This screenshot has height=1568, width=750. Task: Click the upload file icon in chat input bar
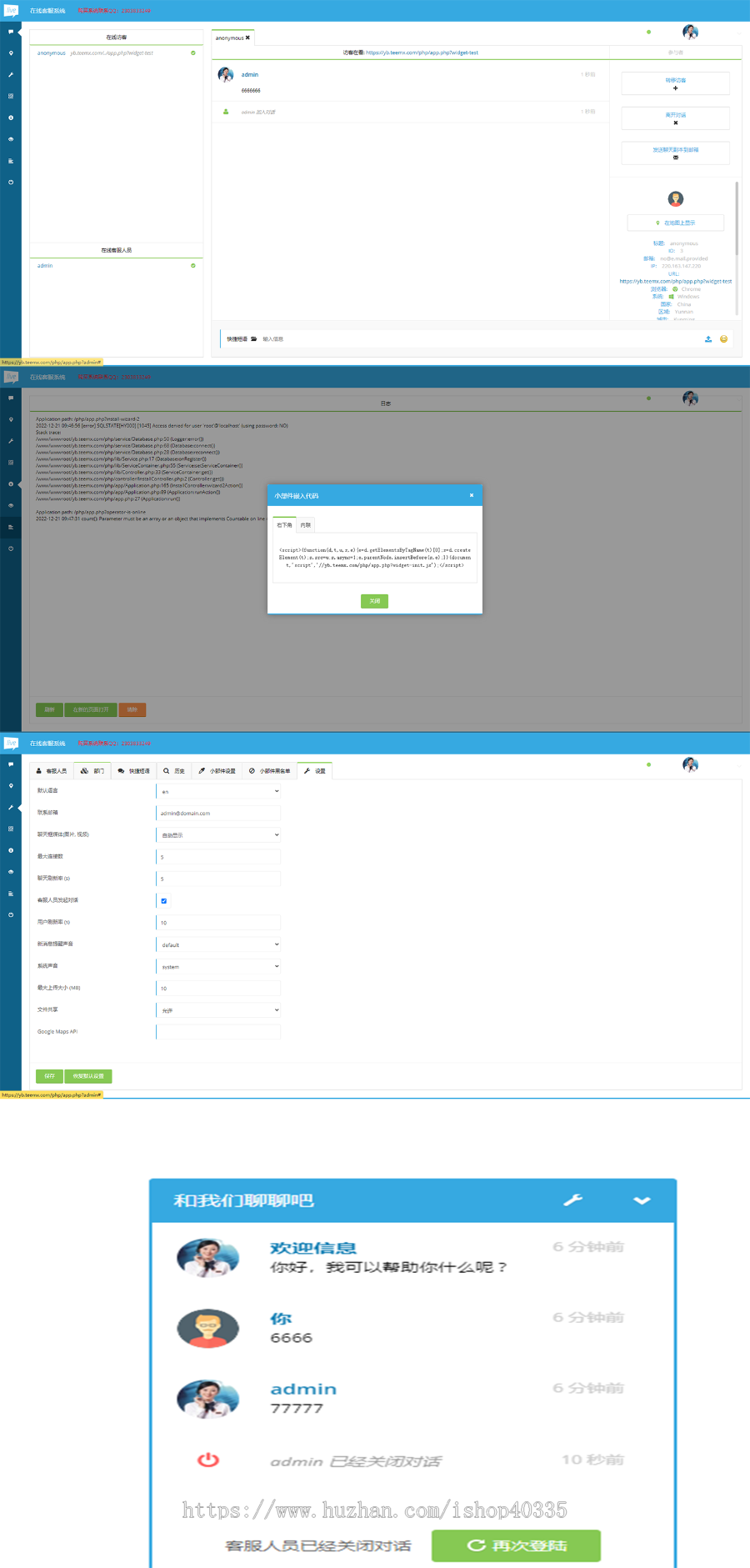[708, 339]
